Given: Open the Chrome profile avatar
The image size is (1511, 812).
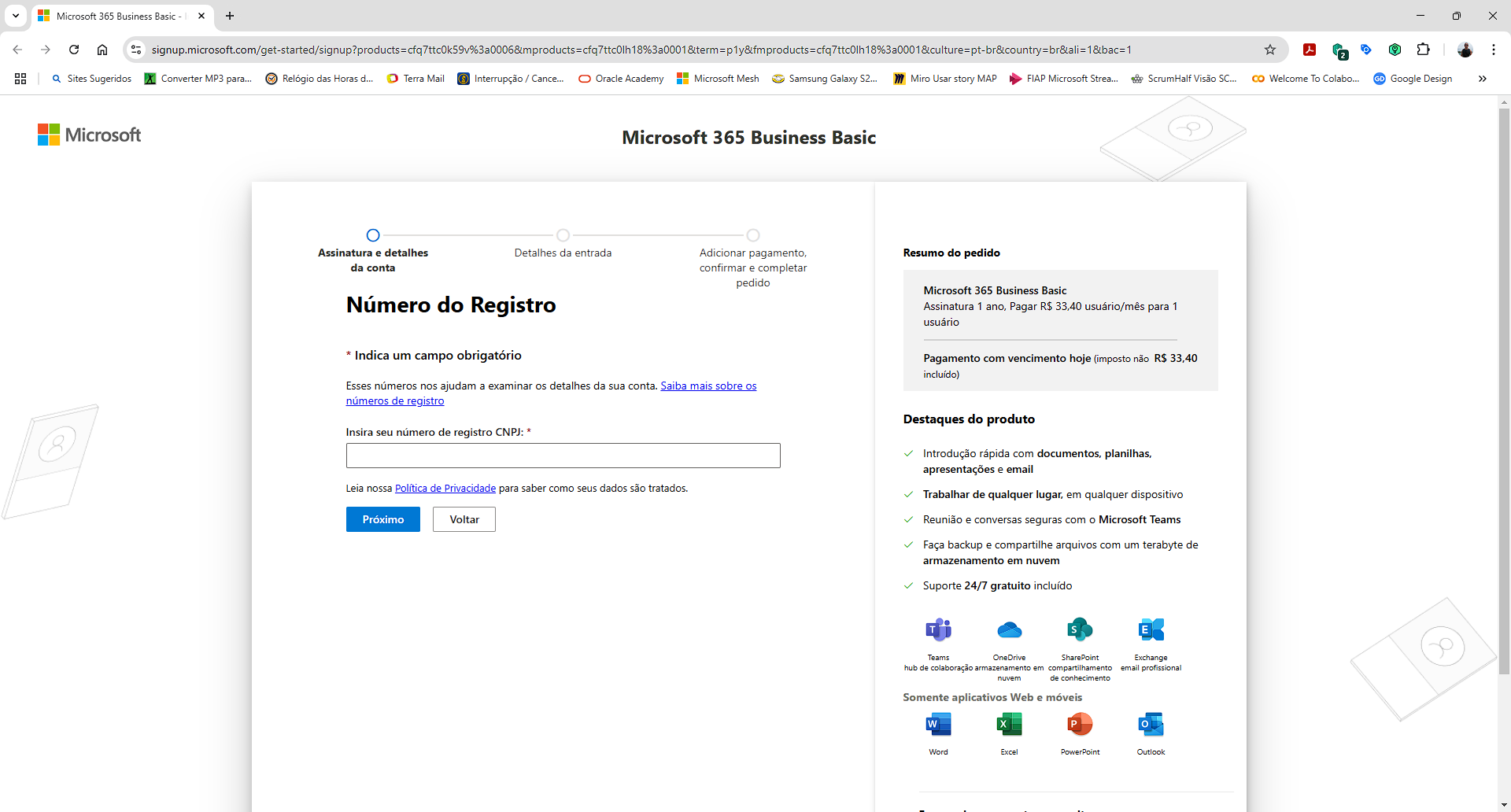Looking at the screenshot, I should [x=1465, y=50].
